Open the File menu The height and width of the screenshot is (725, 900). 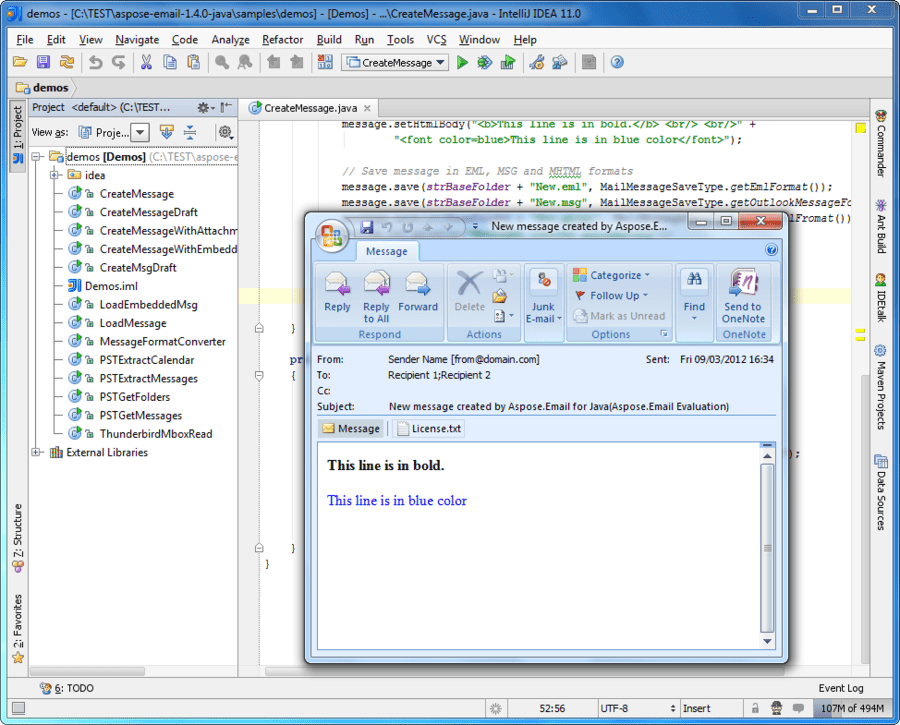tap(25, 40)
